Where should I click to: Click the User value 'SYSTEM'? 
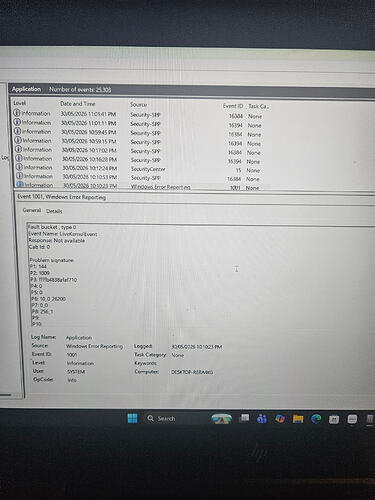point(76,372)
